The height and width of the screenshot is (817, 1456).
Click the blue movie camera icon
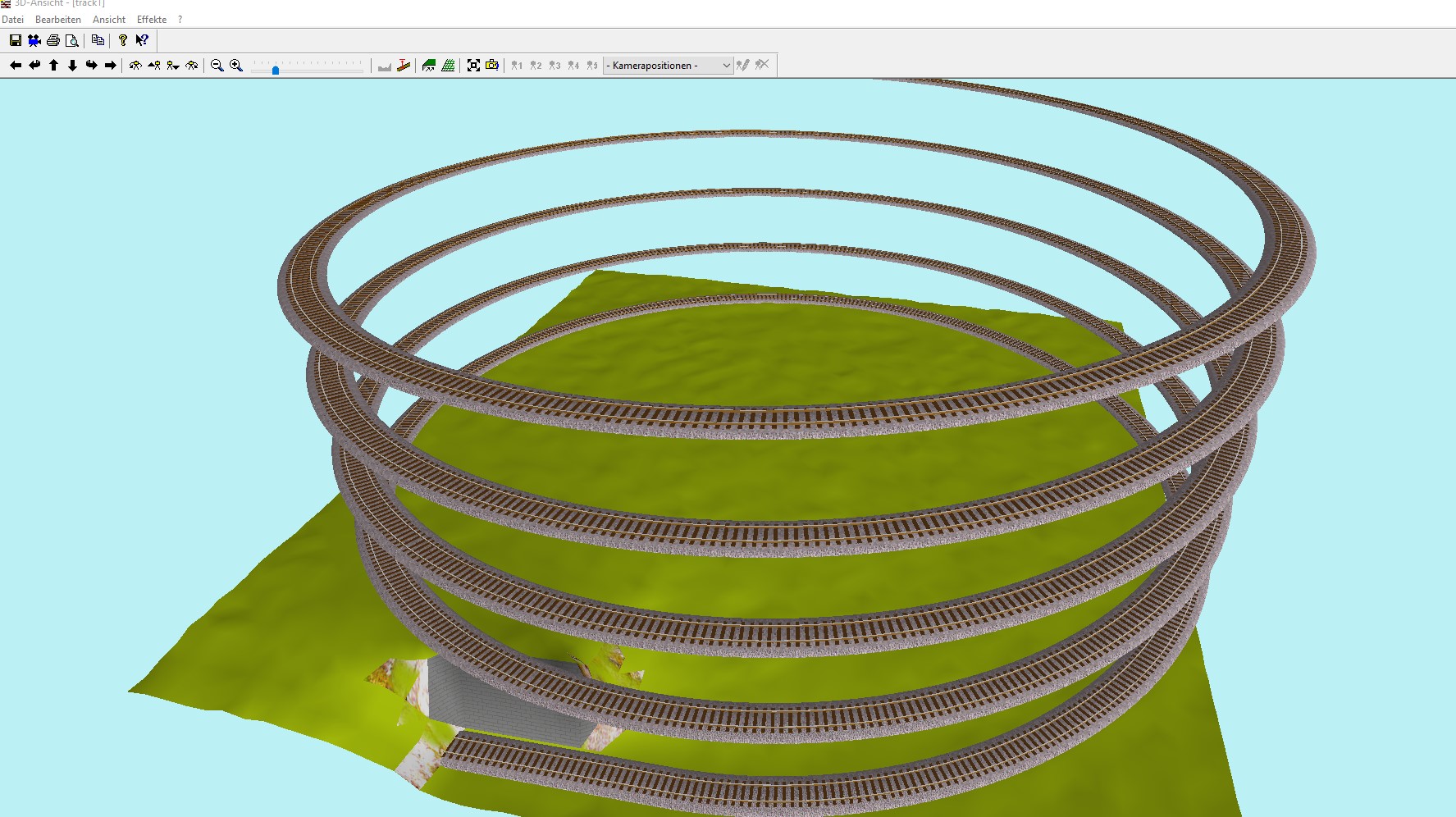pos(34,40)
